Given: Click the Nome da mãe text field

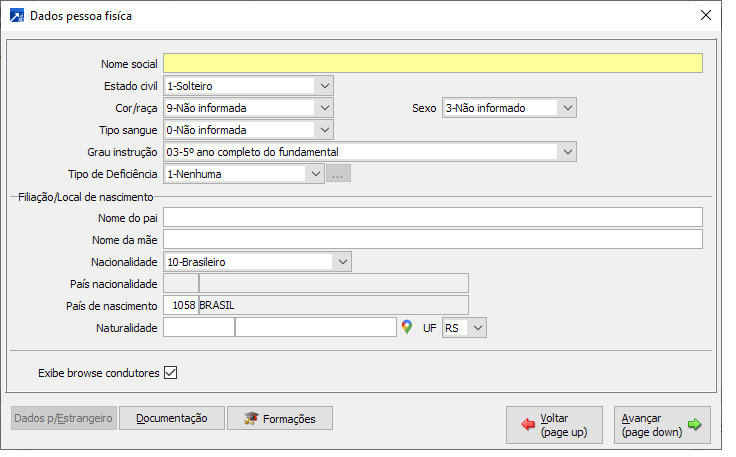Looking at the screenshot, I should (433, 240).
